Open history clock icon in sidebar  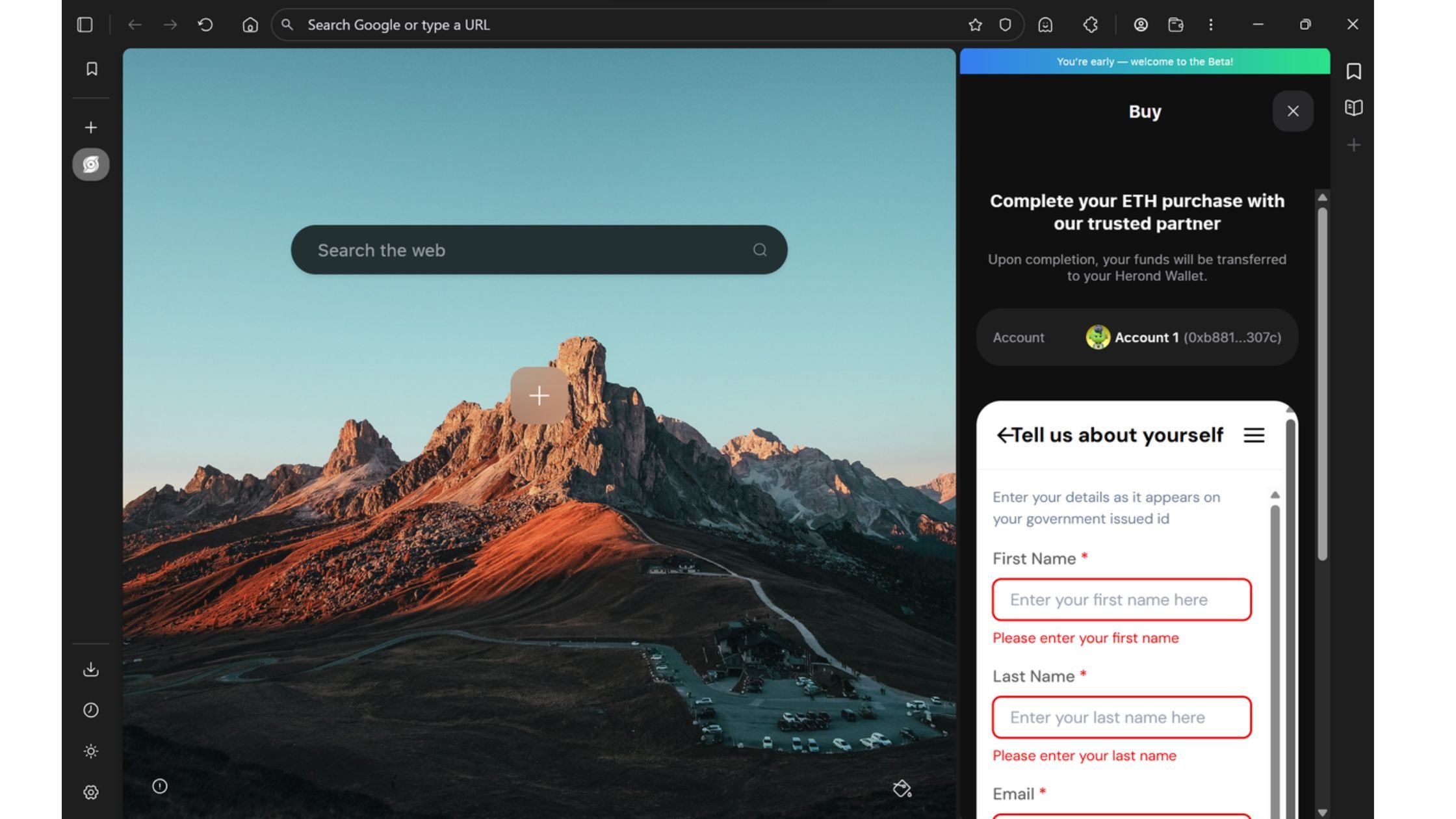tap(91, 710)
